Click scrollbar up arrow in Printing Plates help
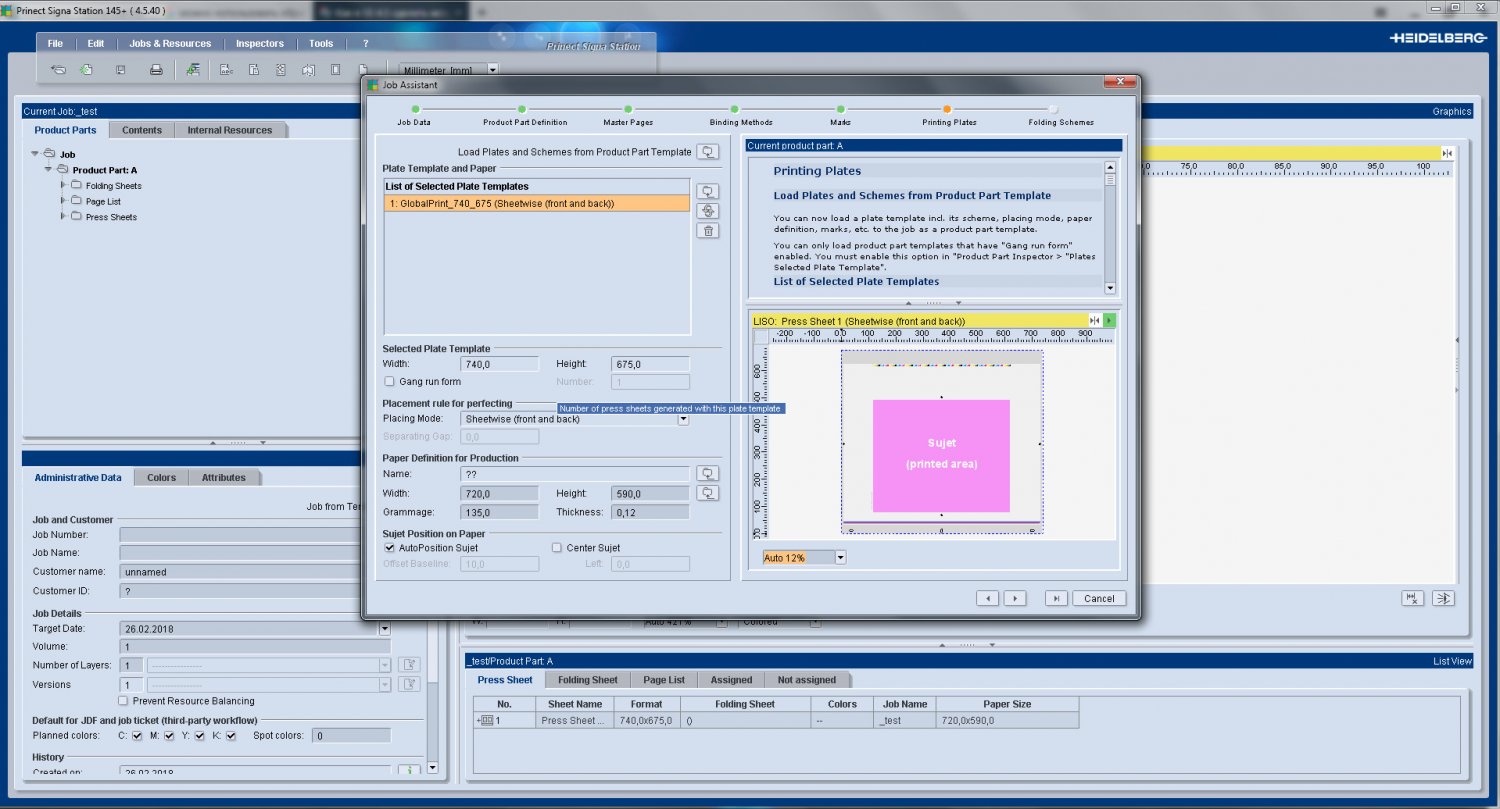This screenshot has height=809, width=1500. pos(1109,167)
